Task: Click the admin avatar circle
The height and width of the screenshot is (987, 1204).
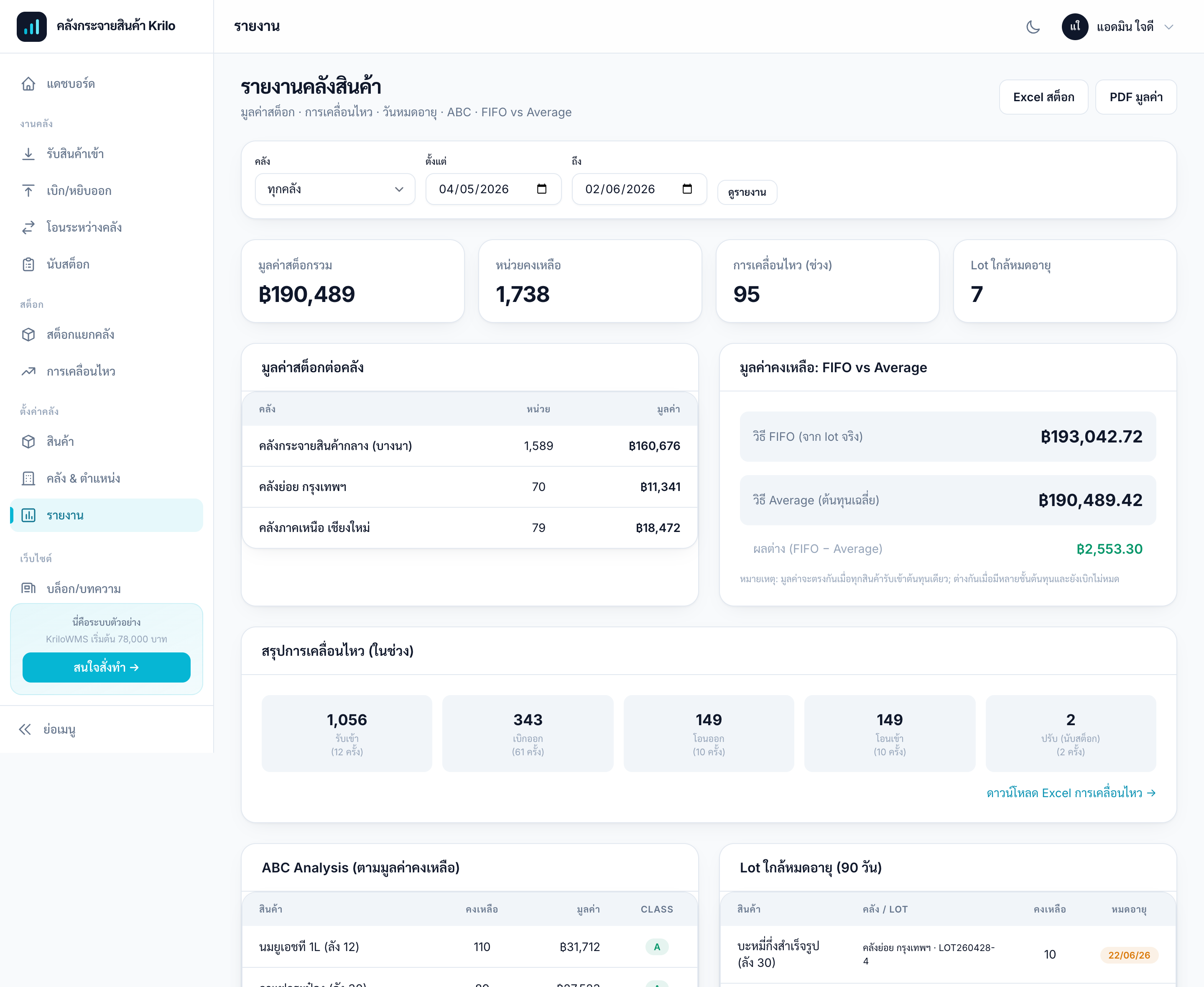Action: pos(1075,27)
